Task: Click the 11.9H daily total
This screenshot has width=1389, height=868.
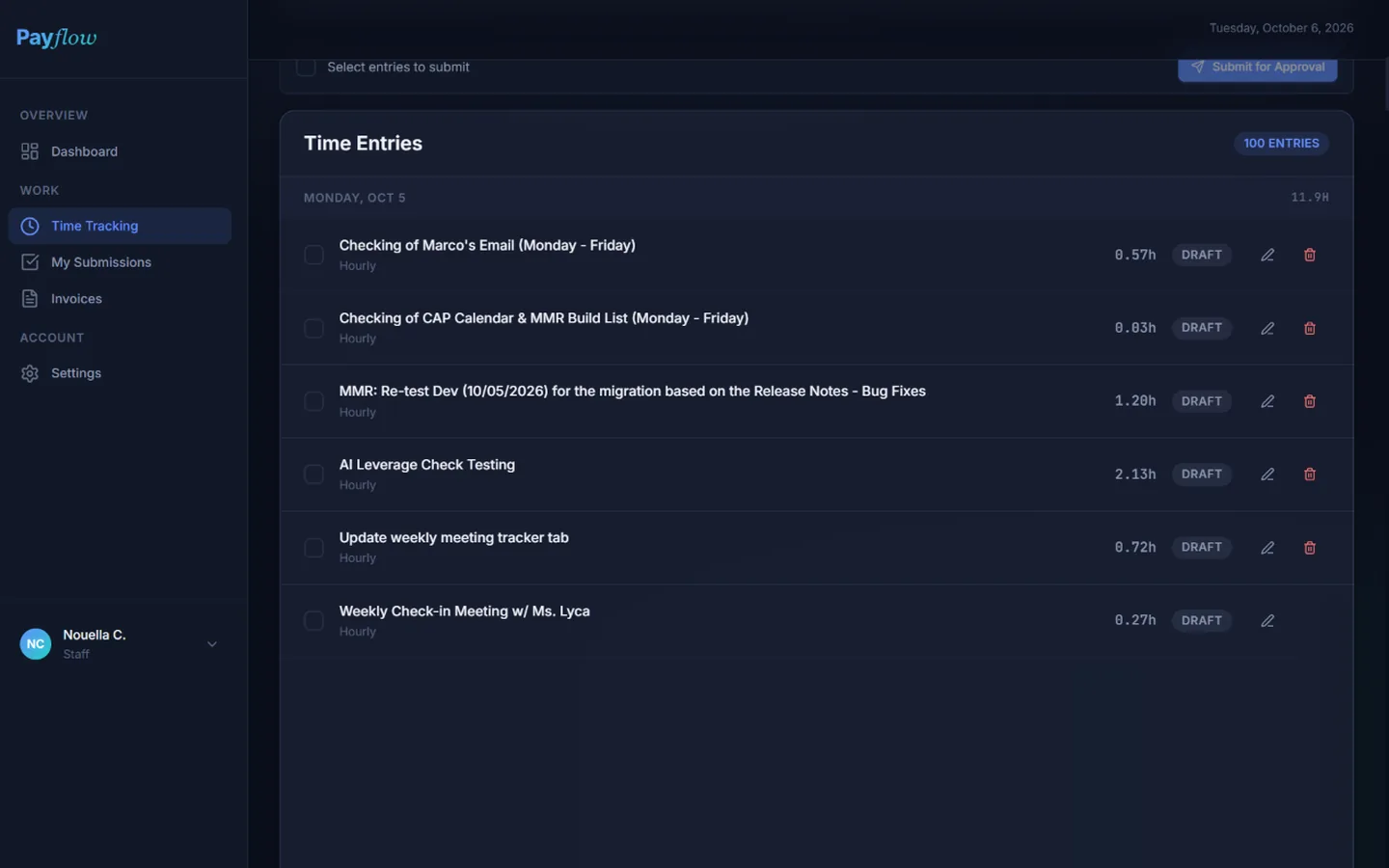Action: pos(1310,198)
